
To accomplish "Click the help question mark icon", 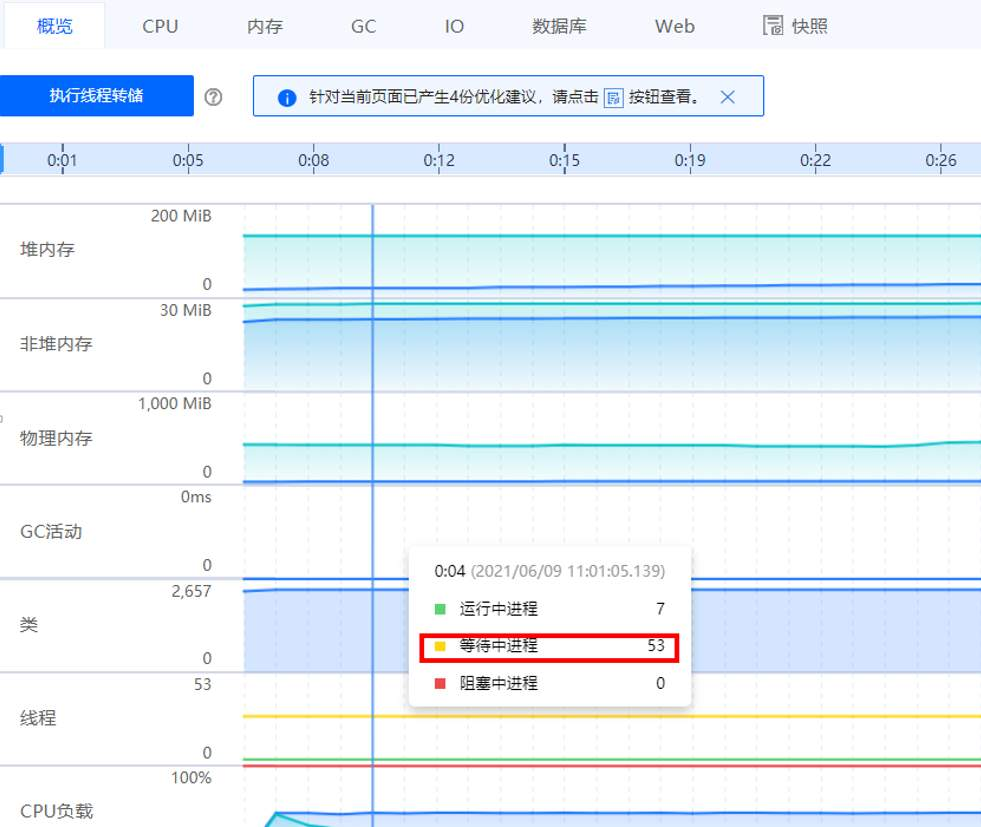I will [213, 97].
